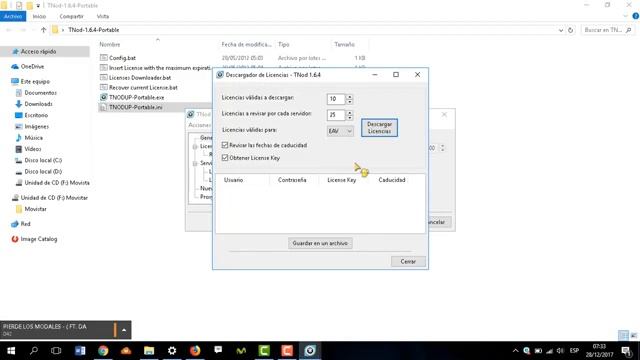Click 'Licencias a revisar por cada servidor' field
Viewport: 640px width, 360px height.
click(x=336, y=115)
